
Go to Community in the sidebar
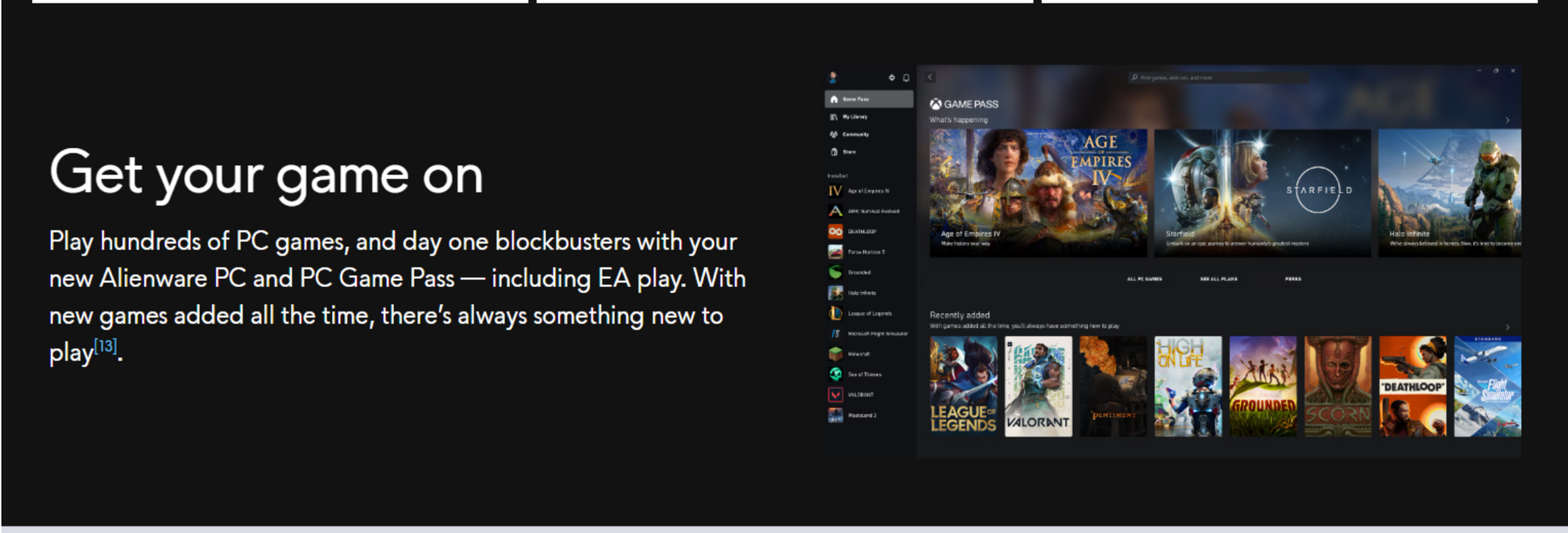[855, 134]
